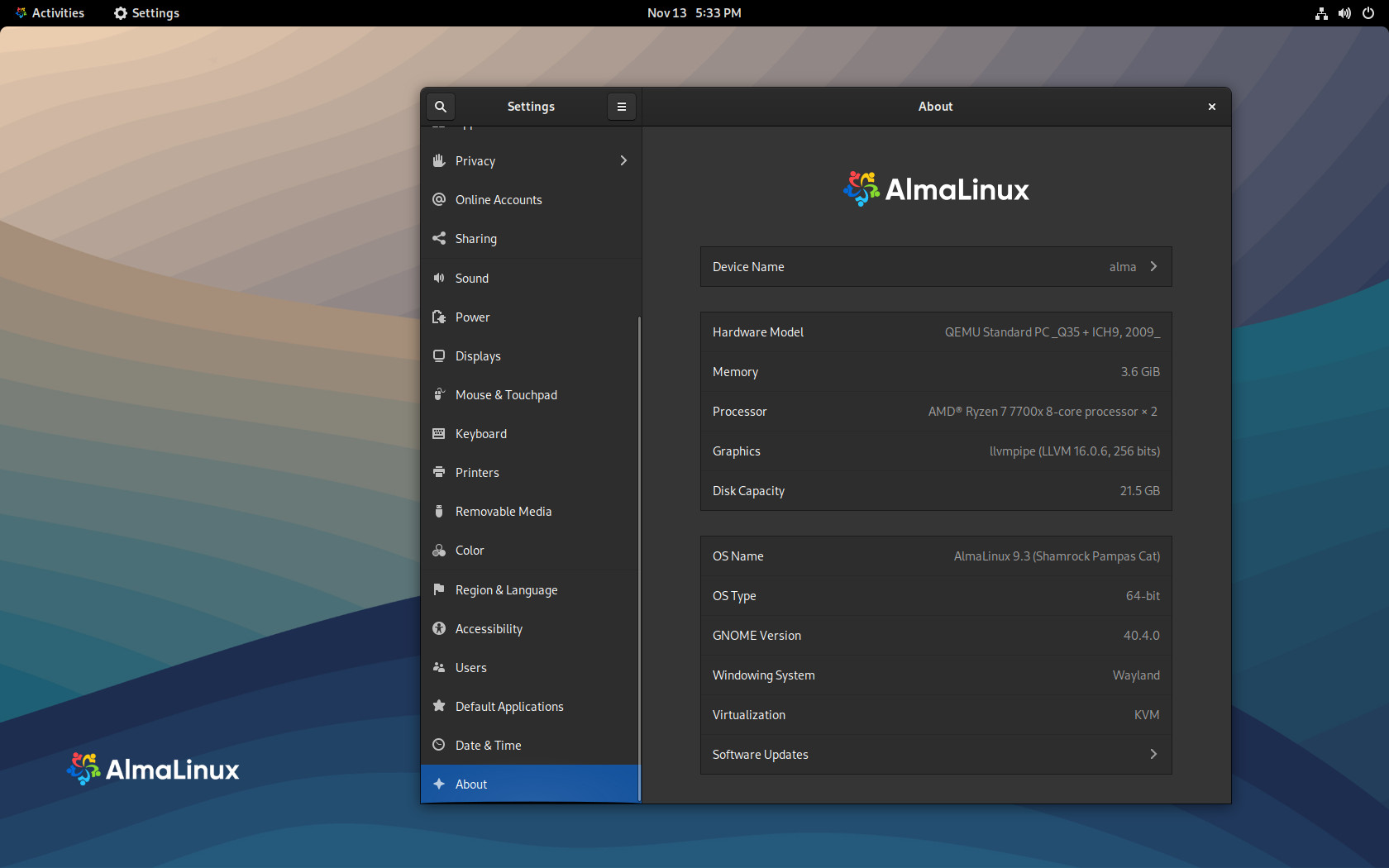
Task: Click the Default Applications star icon
Action: point(439,706)
